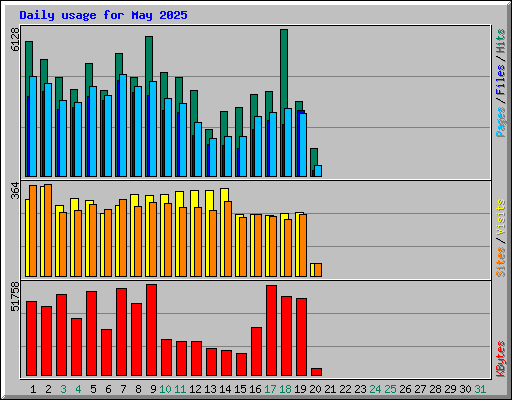
Task: Select day 20 on the date axis
Action: (x=315, y=389)
